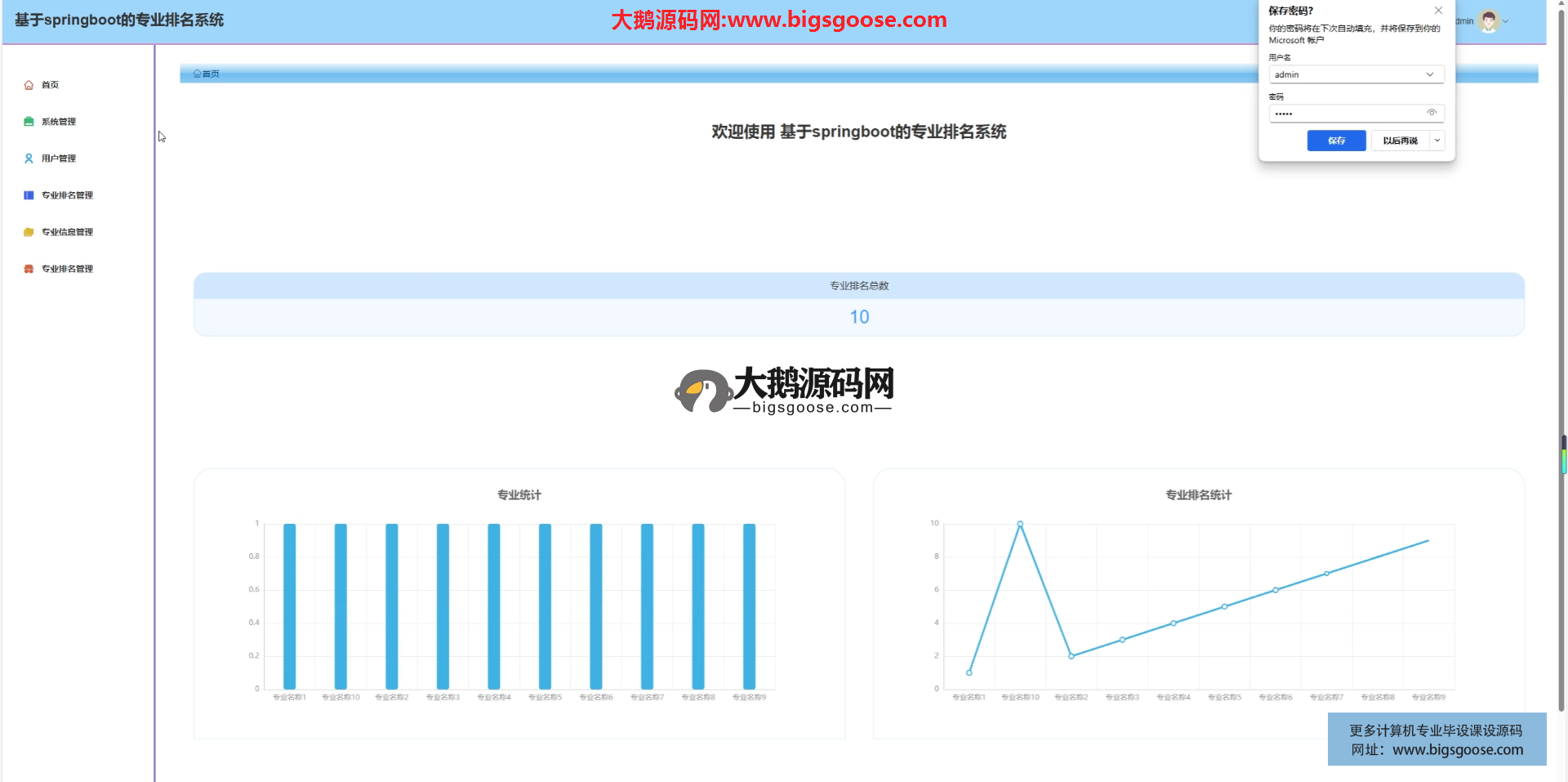Click the orange-red 专业排名管理 icon
The width and height of the screenshot is (1568, 782).
pos(29,269)
